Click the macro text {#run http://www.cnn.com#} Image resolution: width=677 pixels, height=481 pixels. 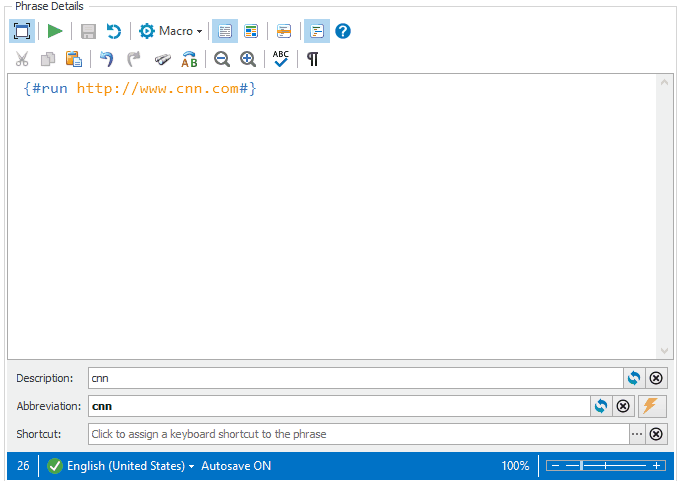click(x=140, y=89)
